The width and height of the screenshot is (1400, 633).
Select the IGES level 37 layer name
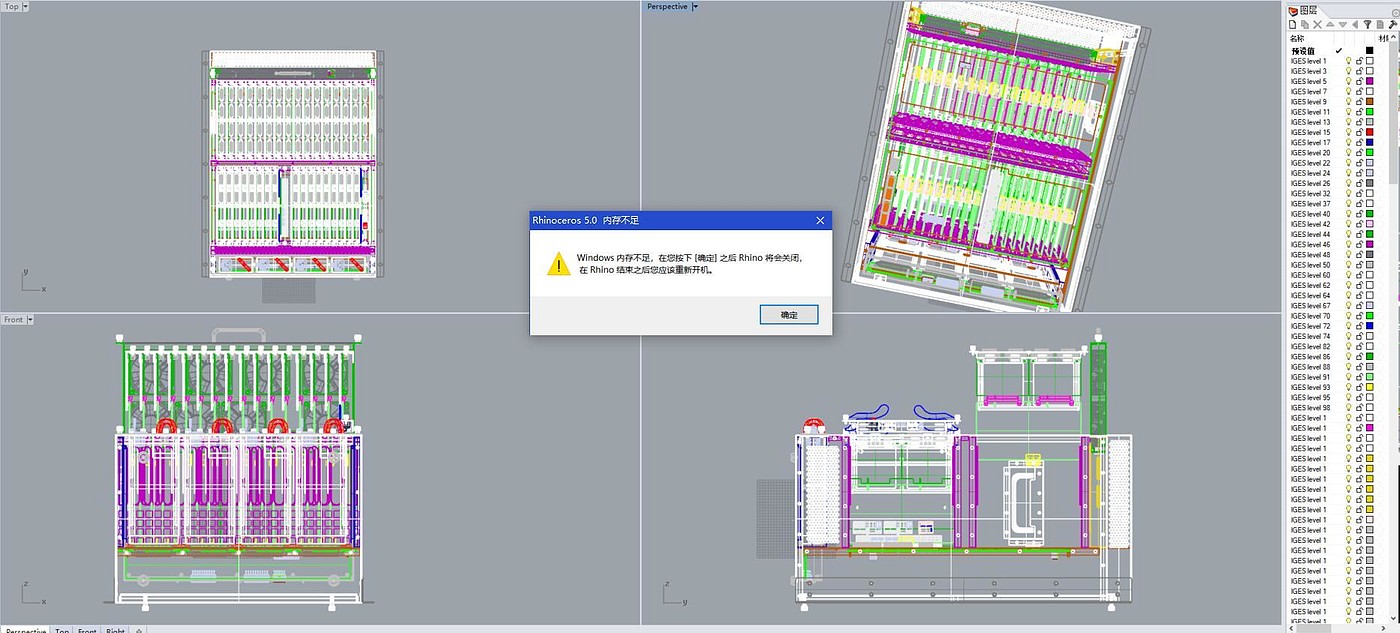coord(1311,204)
